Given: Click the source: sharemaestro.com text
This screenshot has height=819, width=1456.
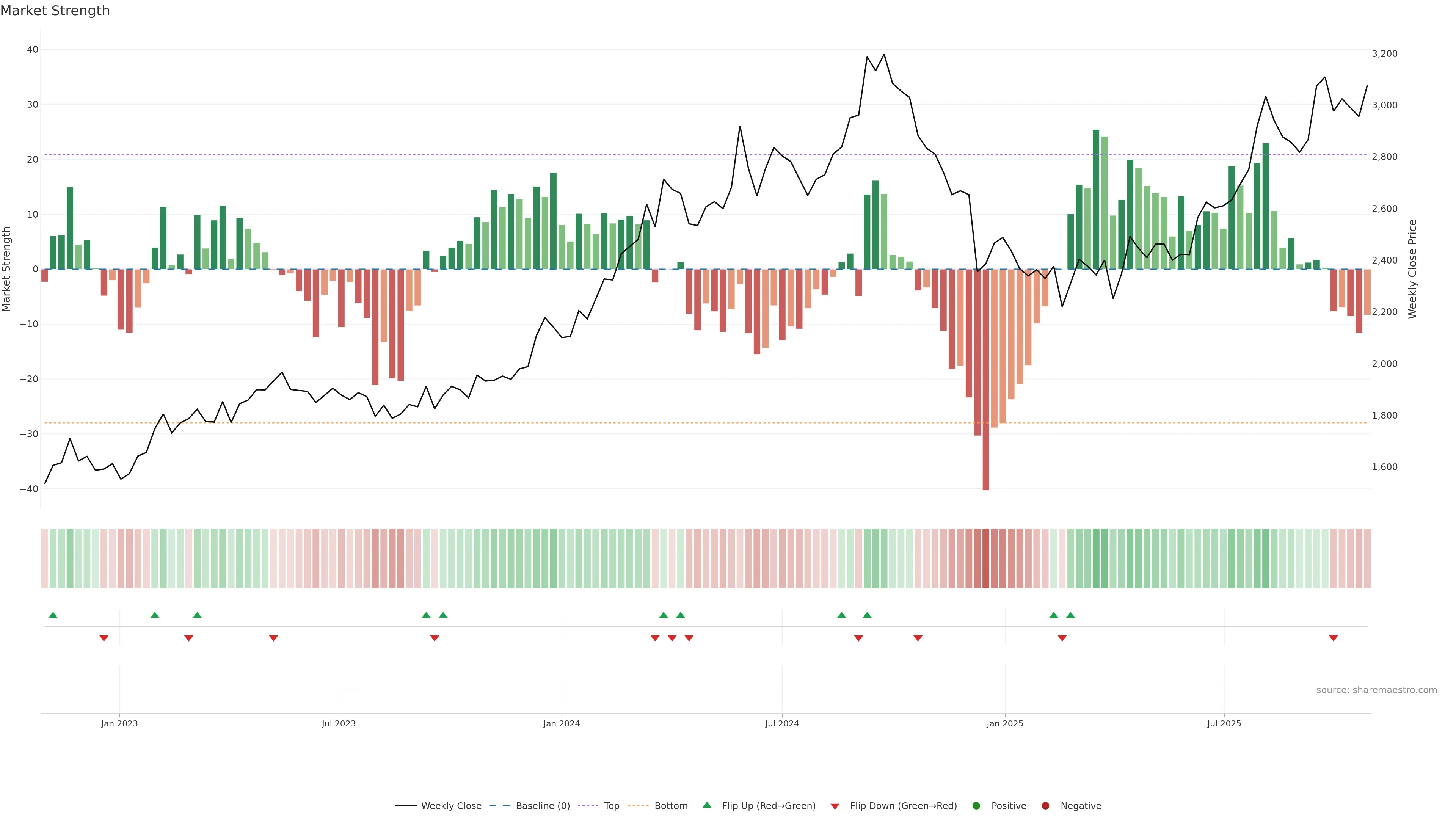Looking at the screenshot, I should pos(1376,690).
